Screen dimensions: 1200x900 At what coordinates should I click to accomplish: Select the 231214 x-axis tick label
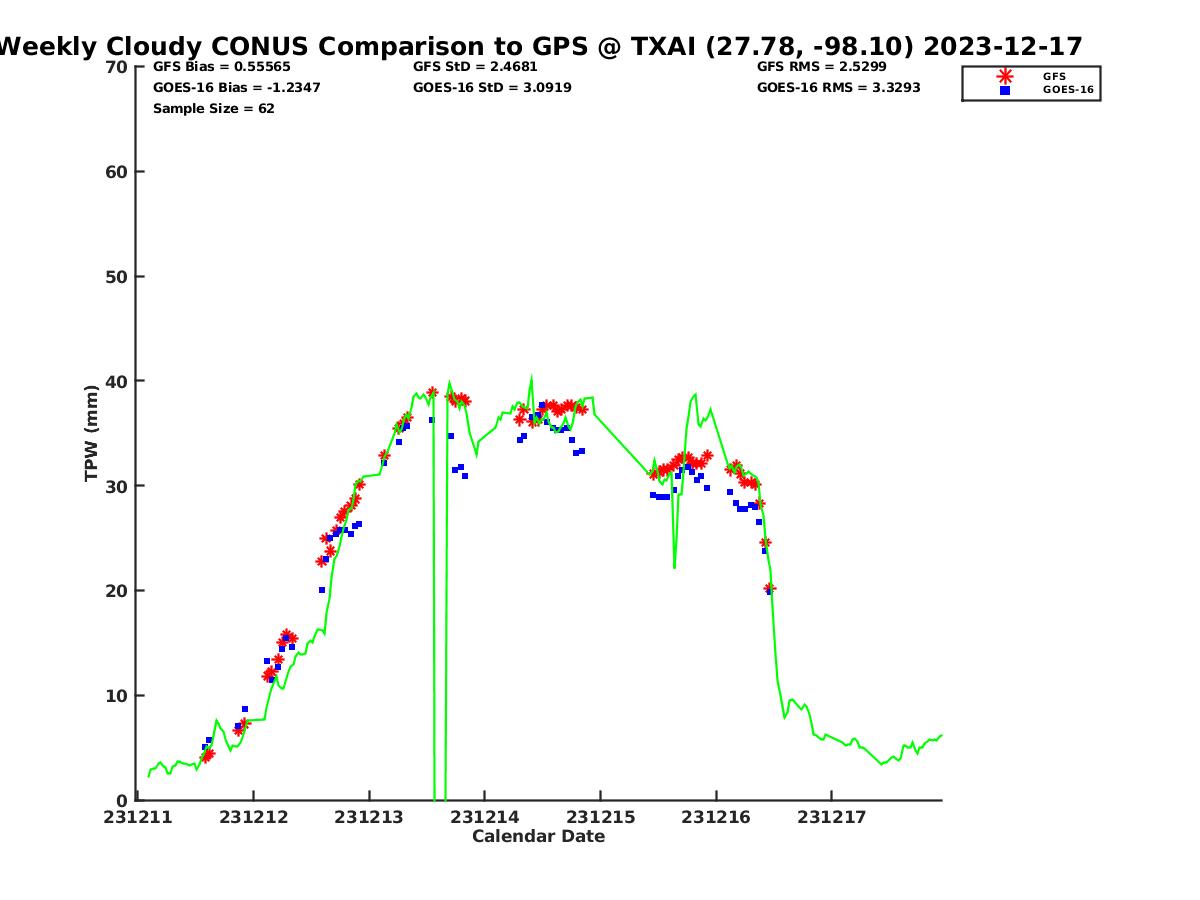485,817
